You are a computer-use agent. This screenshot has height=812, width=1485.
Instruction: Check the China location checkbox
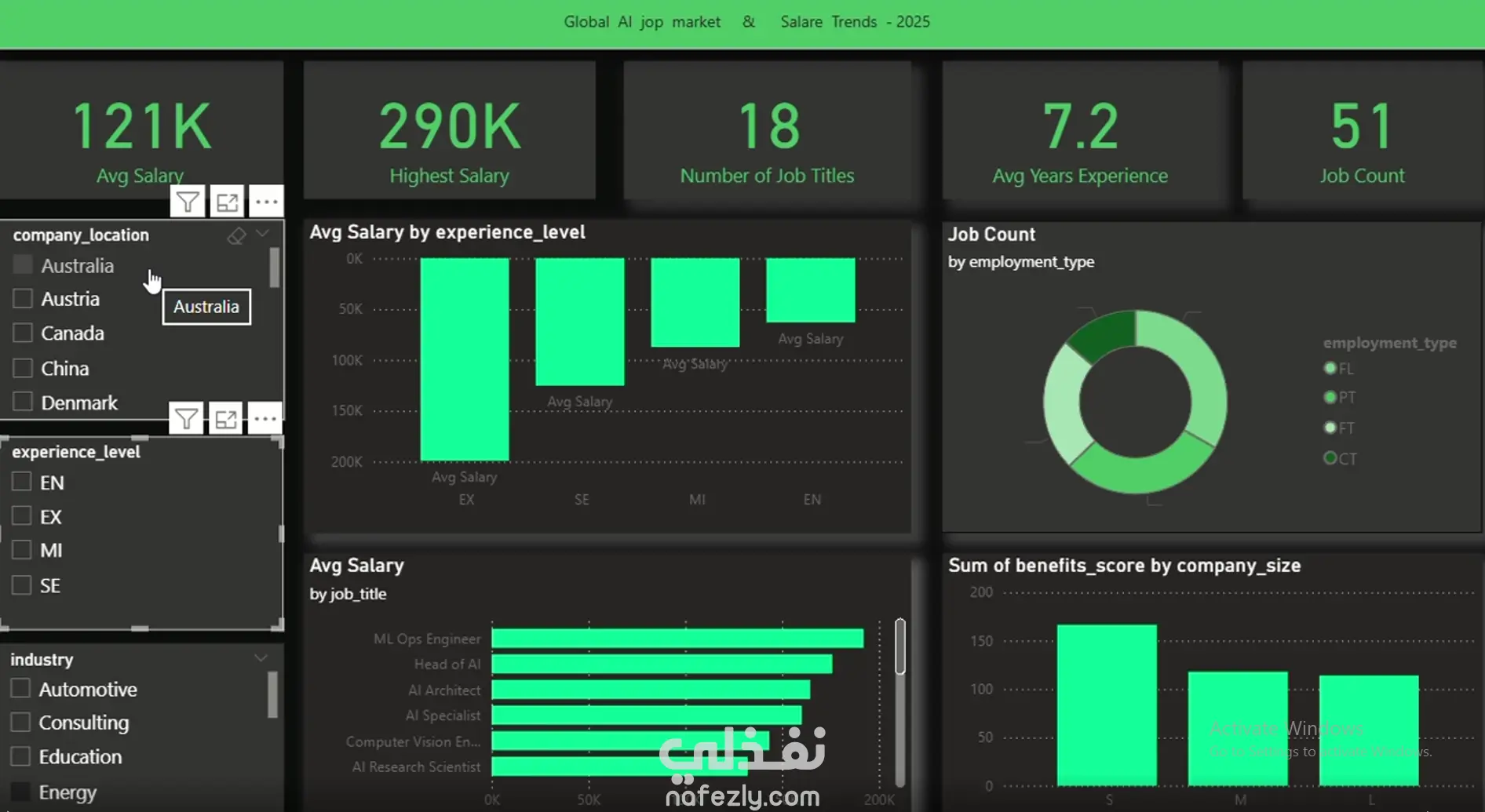pos(23,368)
